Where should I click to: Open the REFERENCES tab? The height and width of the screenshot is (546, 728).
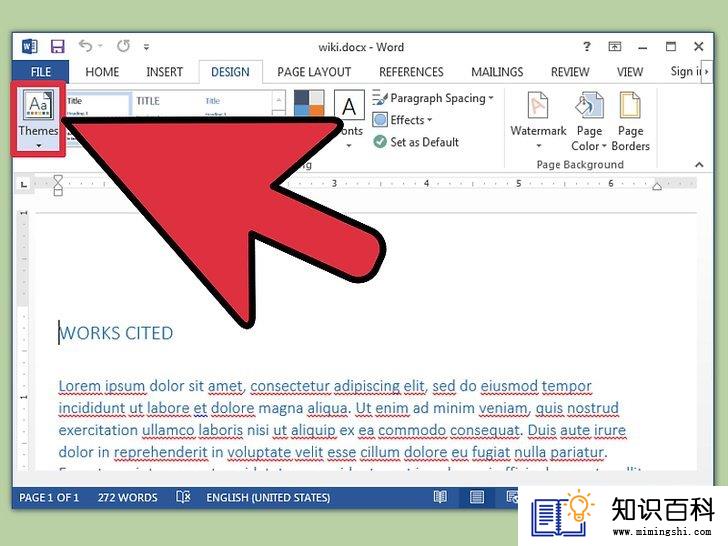coord(411,72)
